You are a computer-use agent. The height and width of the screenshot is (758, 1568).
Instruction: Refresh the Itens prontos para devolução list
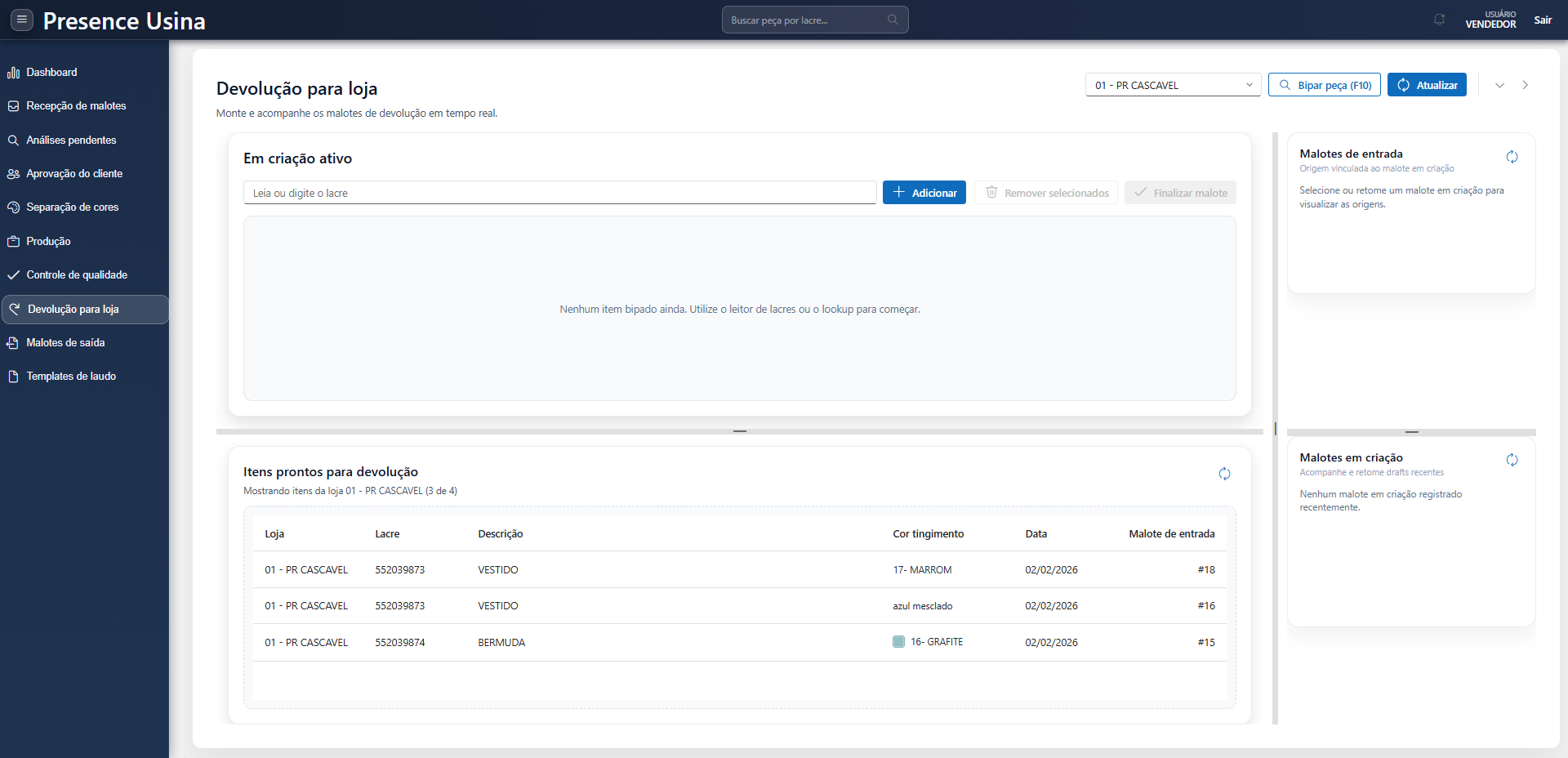pos(1224,474)
